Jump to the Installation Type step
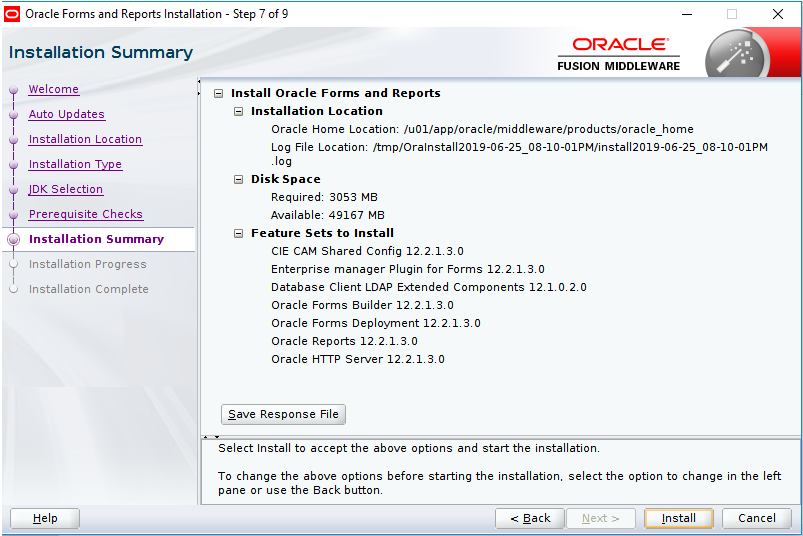803x536 pixels. click(x=75, y=164)
